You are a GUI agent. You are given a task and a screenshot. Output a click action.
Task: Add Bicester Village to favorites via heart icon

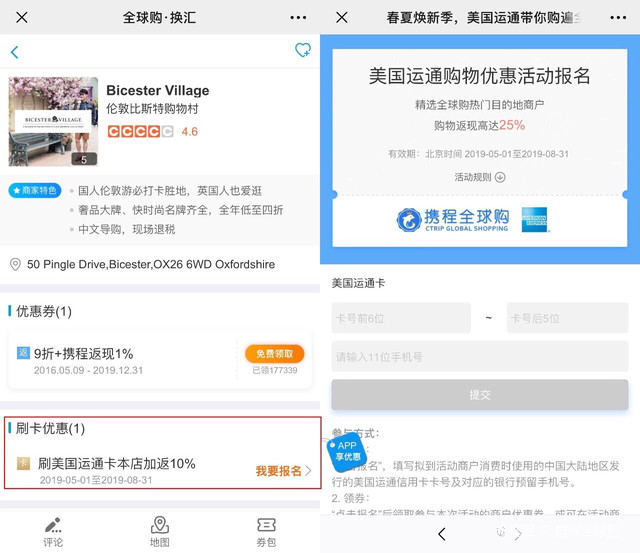tap(302, 50)
